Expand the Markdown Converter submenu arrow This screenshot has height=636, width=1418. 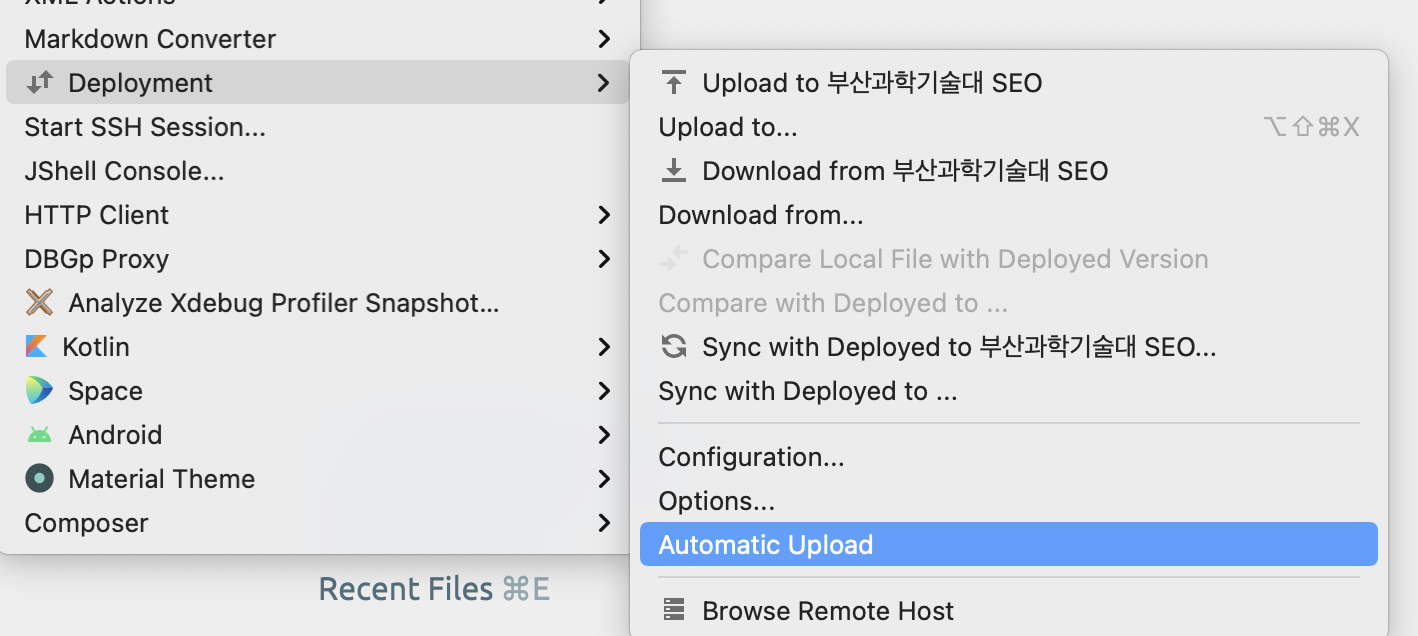click(x=603, y=39)
